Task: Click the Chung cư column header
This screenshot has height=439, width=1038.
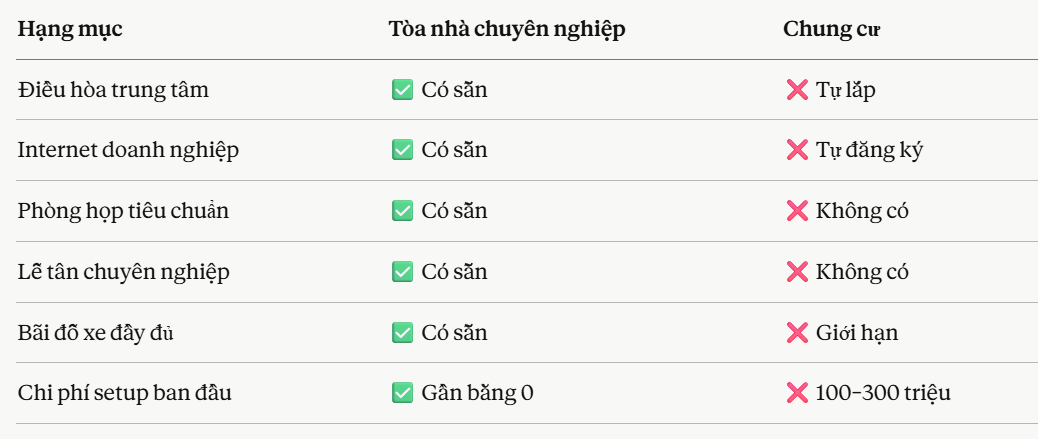Action: click(831, 29)
